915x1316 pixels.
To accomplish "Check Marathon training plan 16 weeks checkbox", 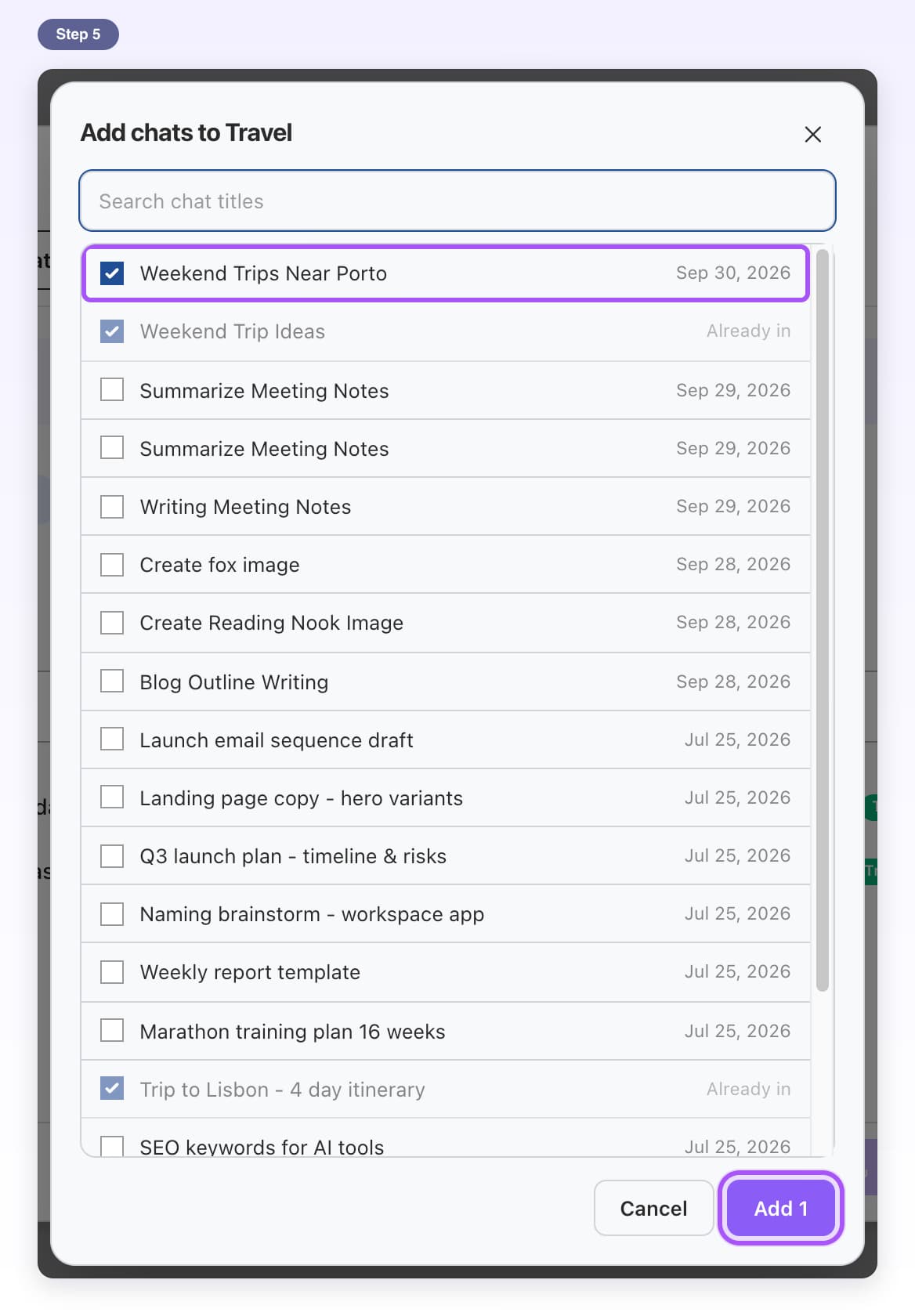I will [x=112, y=1030].
